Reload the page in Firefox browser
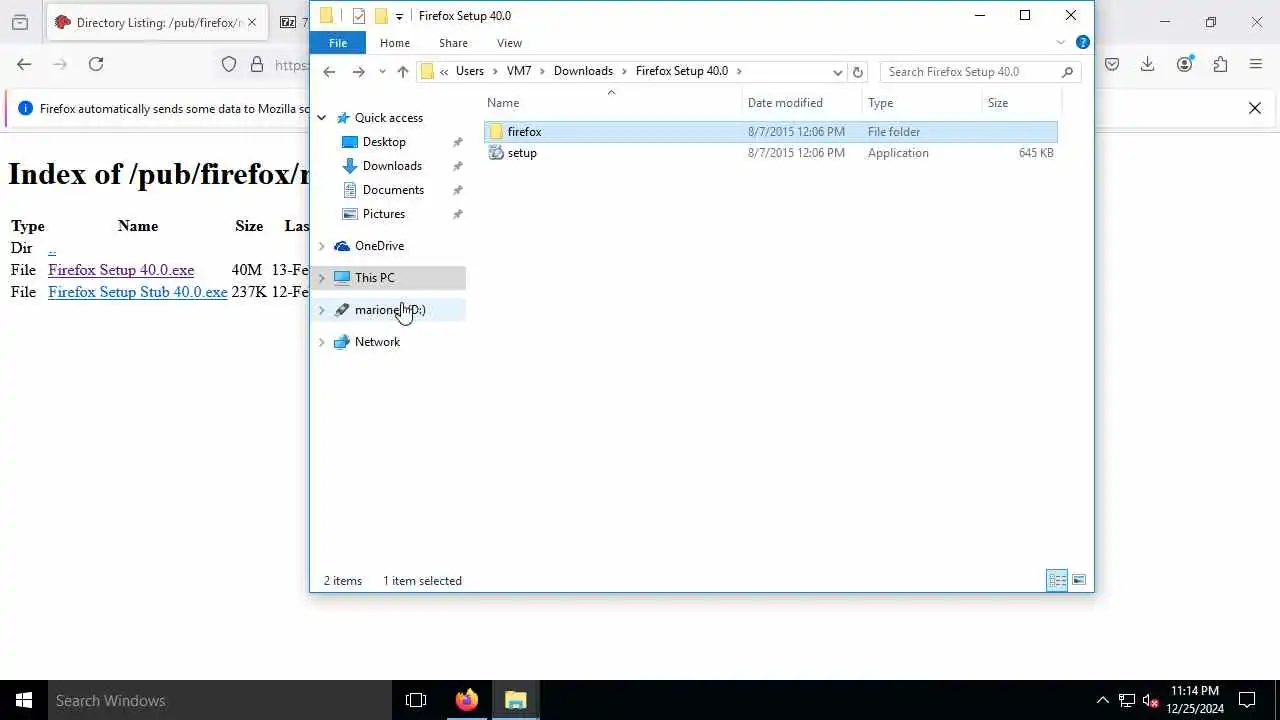1280x720 pixels. pyautogui.click(x=96, y=64)
